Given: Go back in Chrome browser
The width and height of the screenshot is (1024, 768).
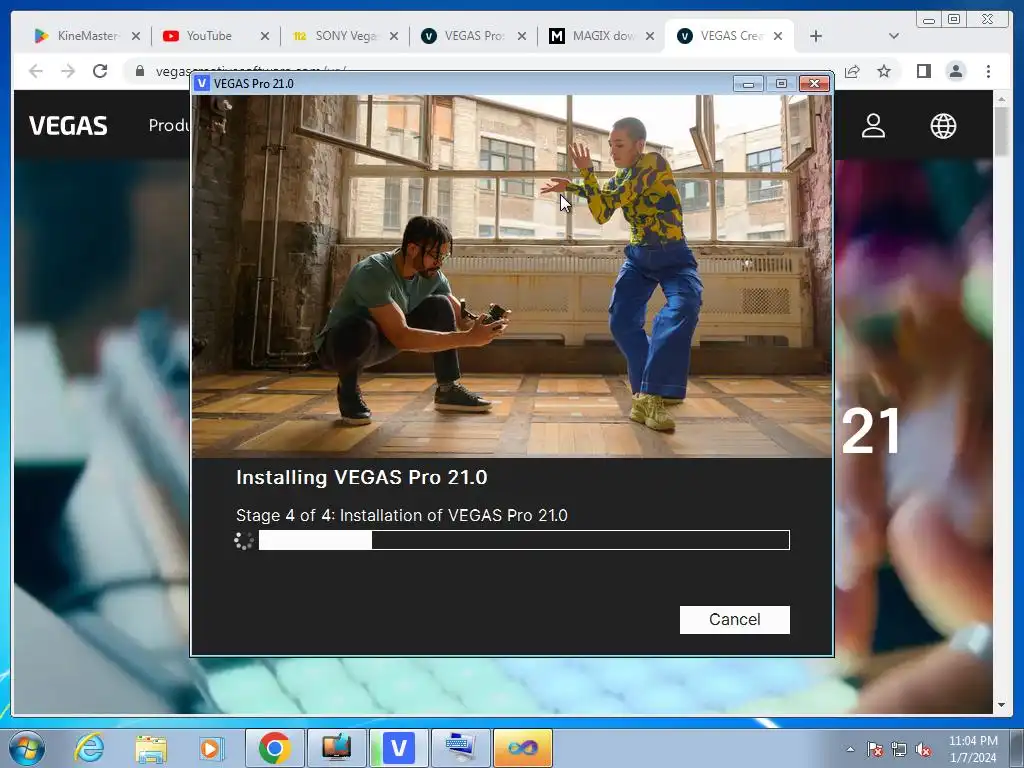Looking at the screenshot, I should pyautogui.click(x=36, y=71).
